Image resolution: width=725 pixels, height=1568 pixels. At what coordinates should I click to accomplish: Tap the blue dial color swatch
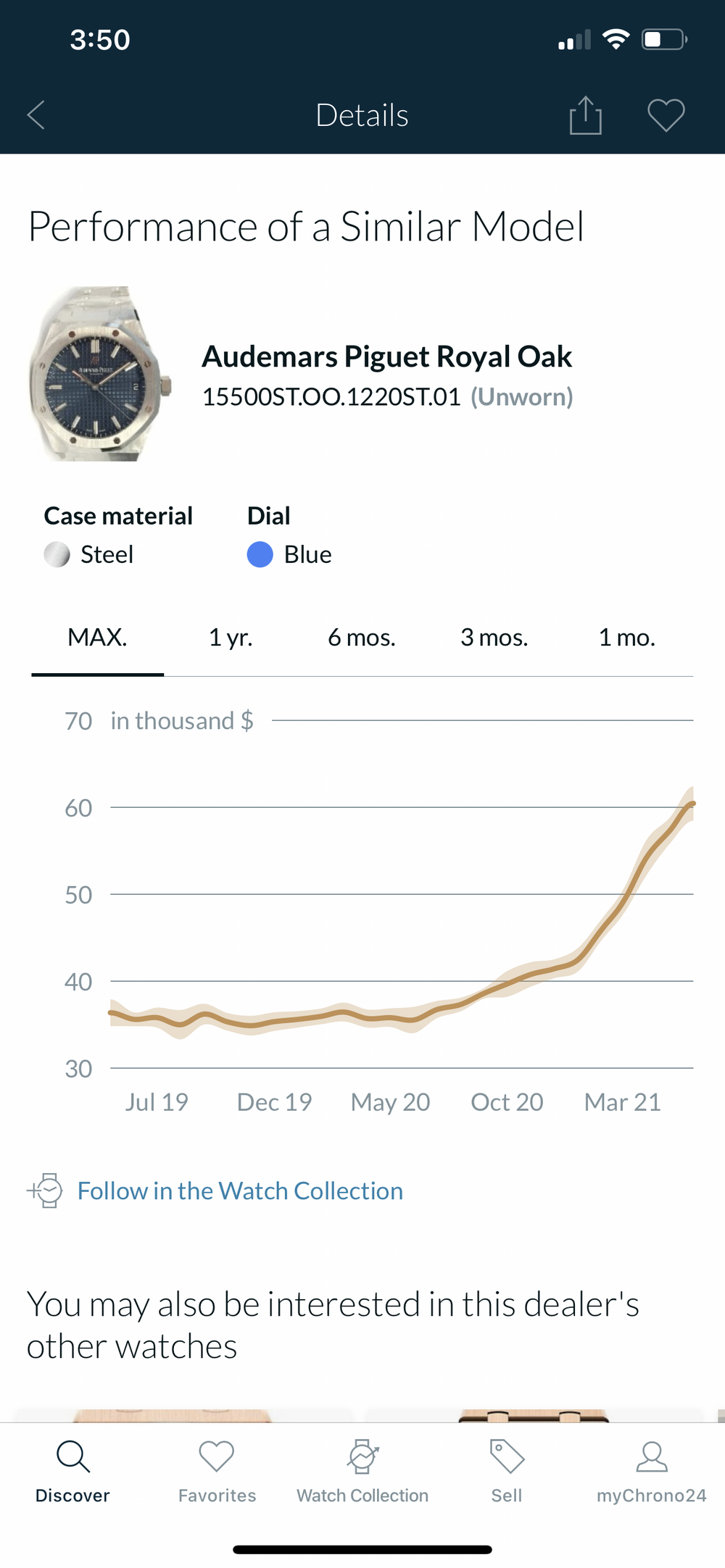pyautogui.click(x=260, y=554)
